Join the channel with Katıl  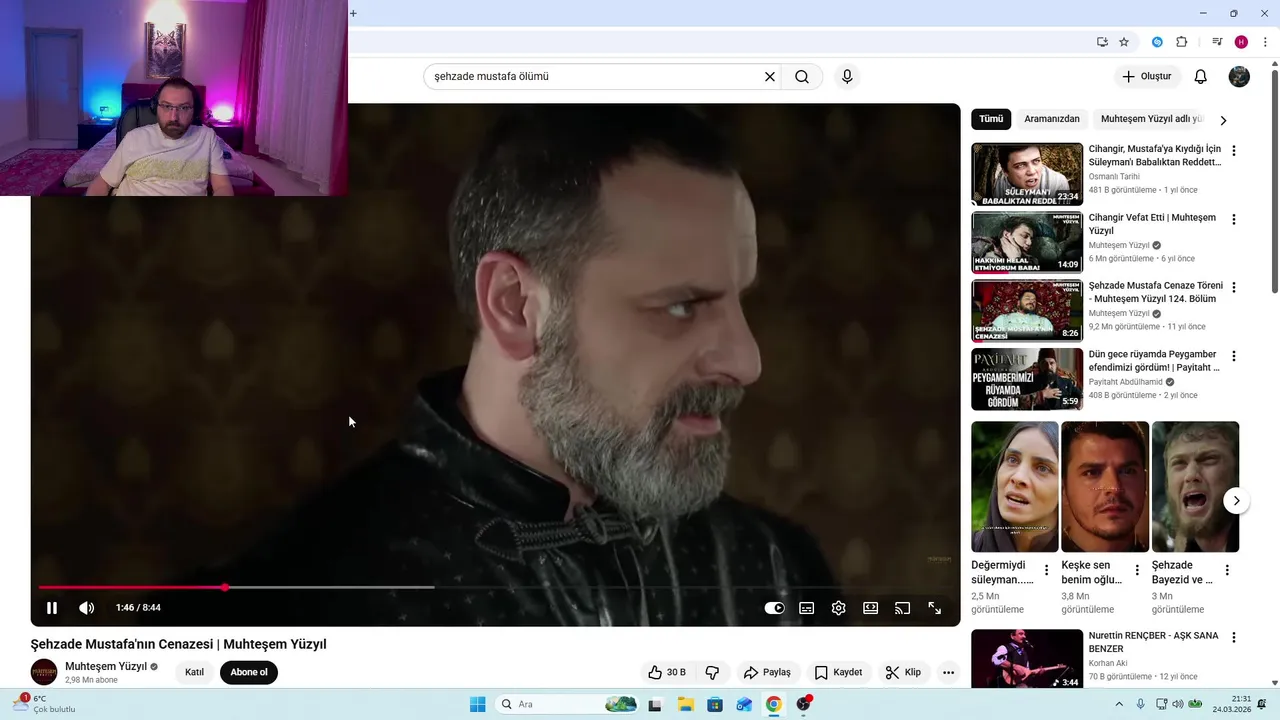pyautogui.click(x=195, y=672)
